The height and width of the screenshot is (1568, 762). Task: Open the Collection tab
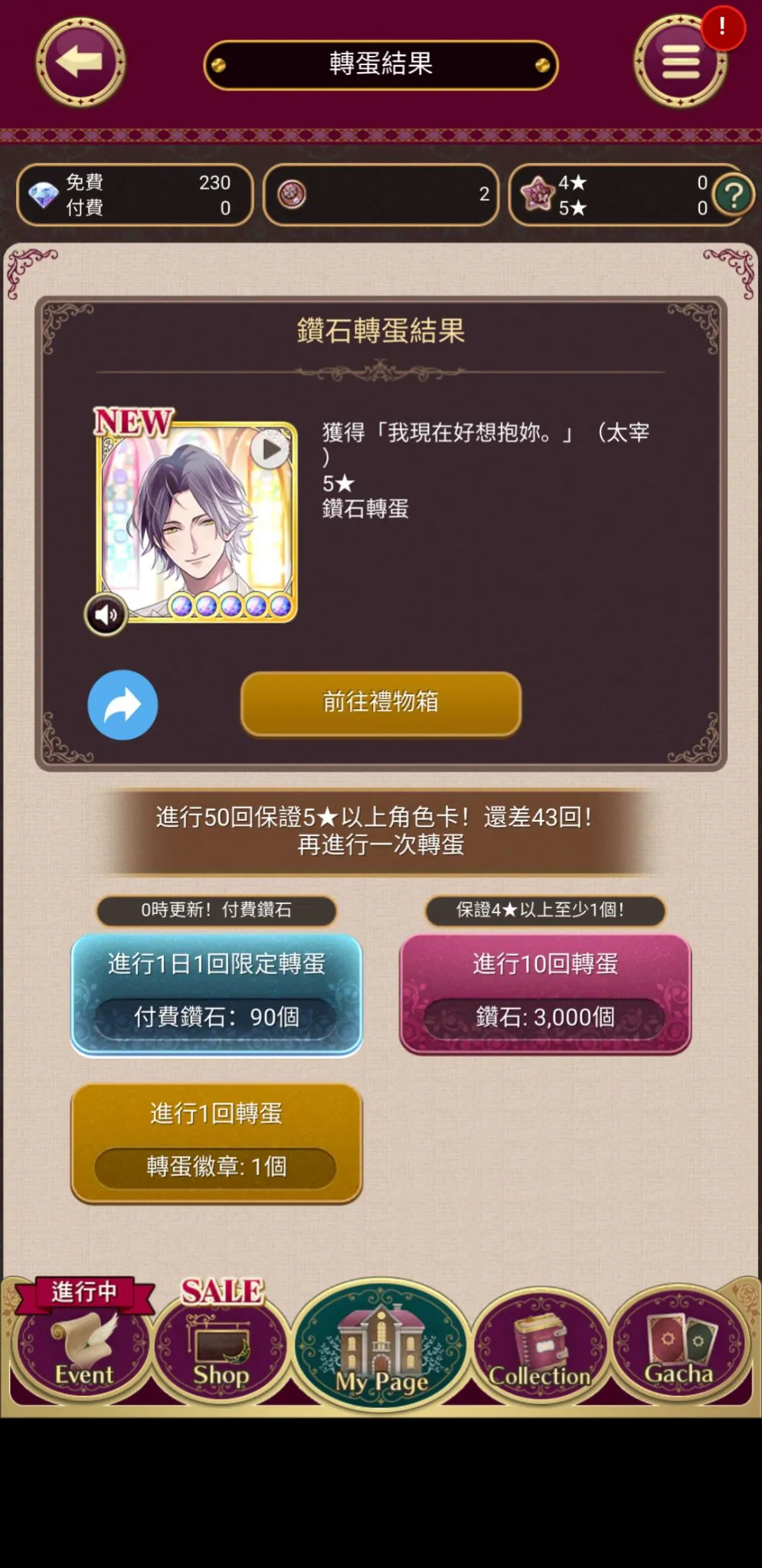click(540, 1346)
